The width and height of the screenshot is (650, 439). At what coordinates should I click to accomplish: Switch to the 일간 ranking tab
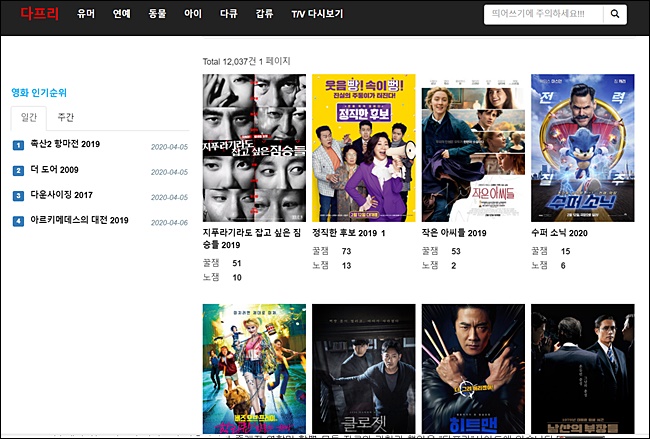point(29,117)
